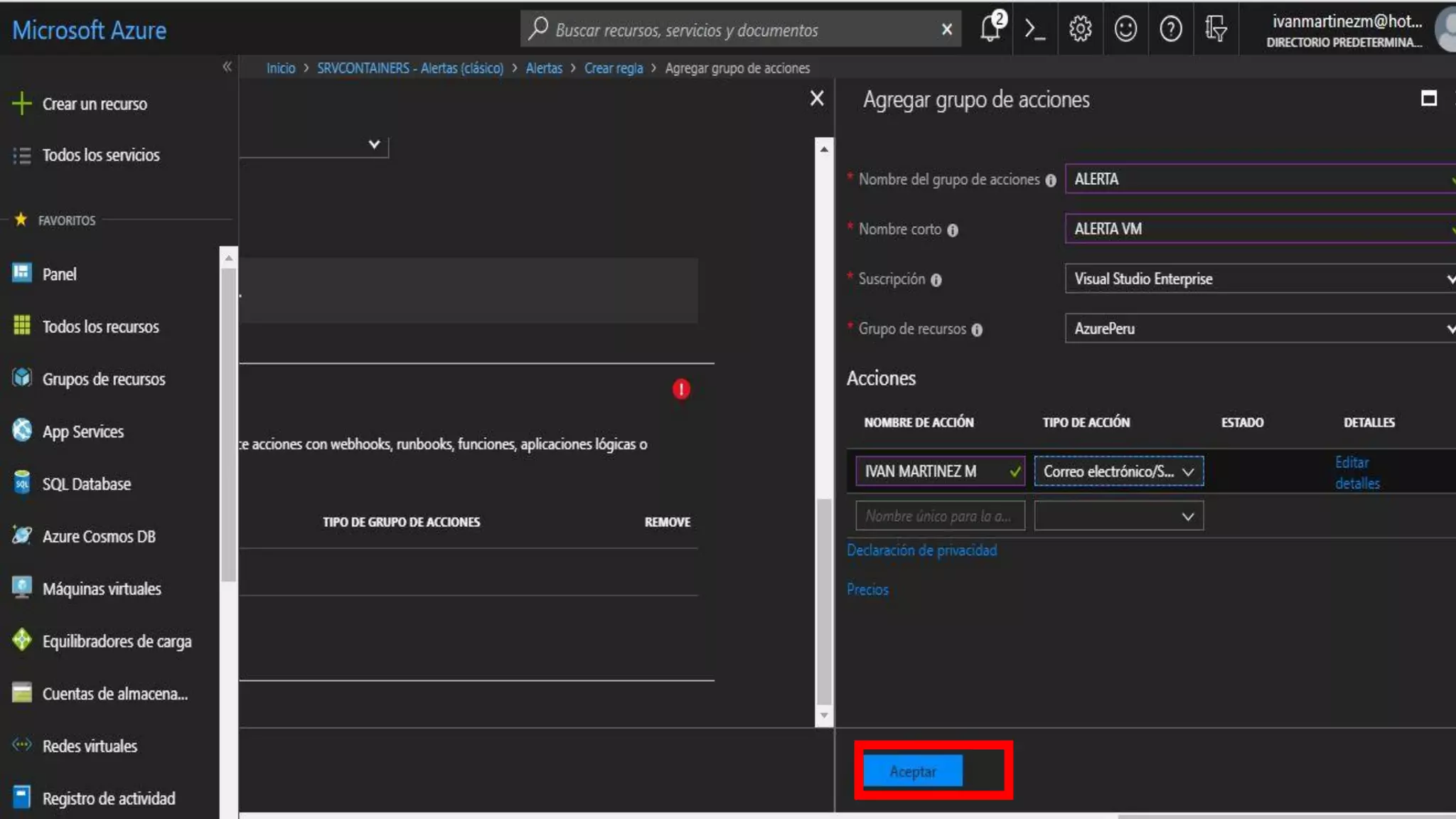Click the Nombre único para la acción field
The height and width of the screenshot is (819, 1456).
[939, 516]
